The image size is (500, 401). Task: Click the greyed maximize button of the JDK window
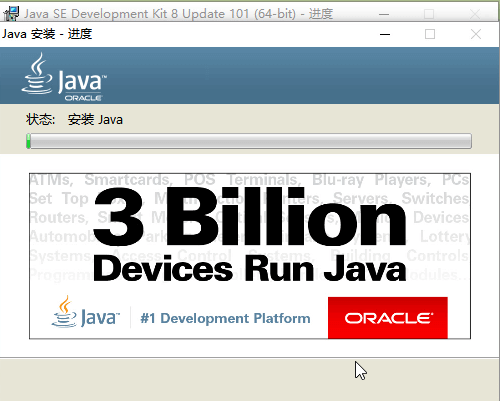pos(429,14)
